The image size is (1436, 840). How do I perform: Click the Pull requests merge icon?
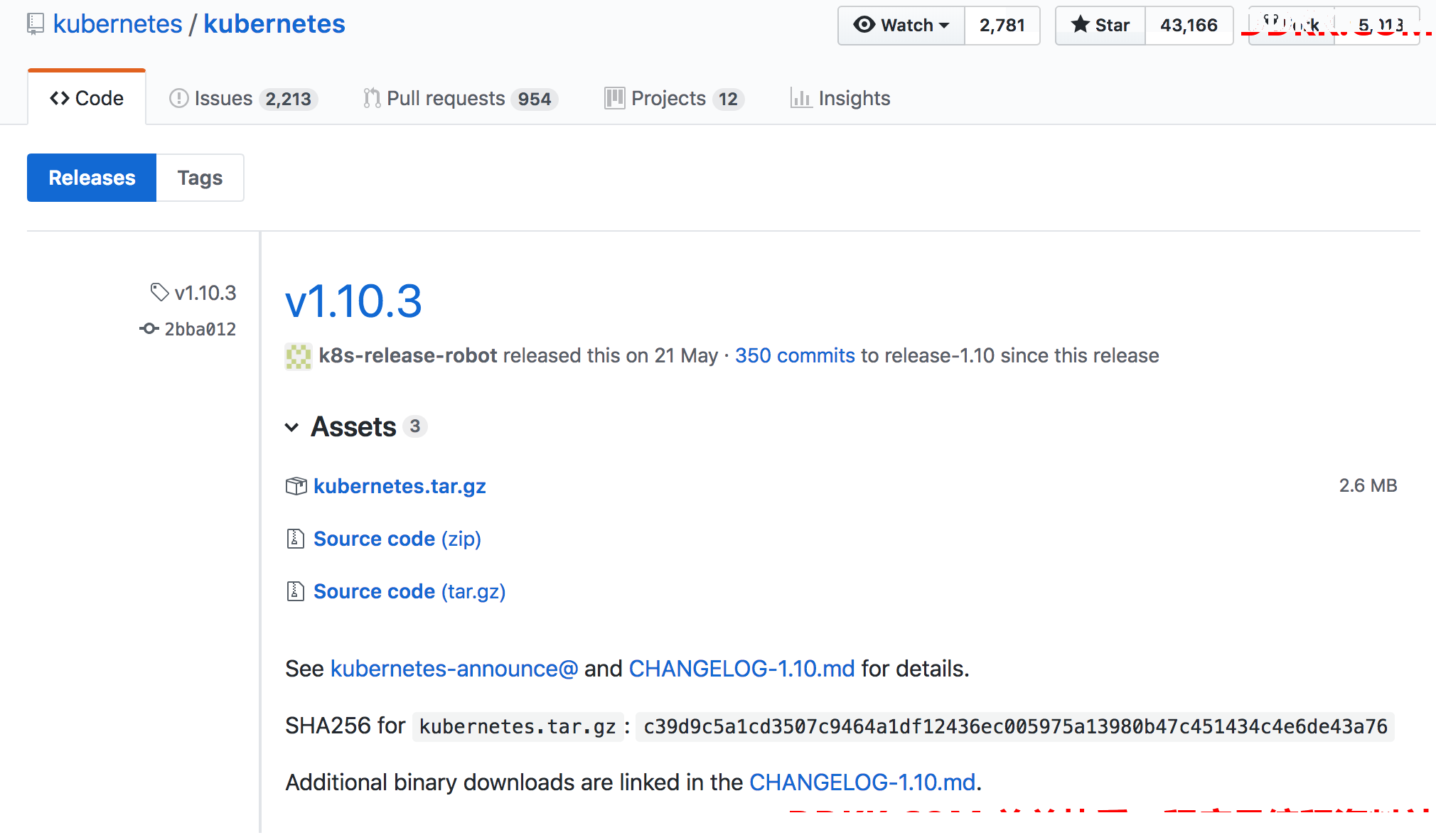pos(371,98)
